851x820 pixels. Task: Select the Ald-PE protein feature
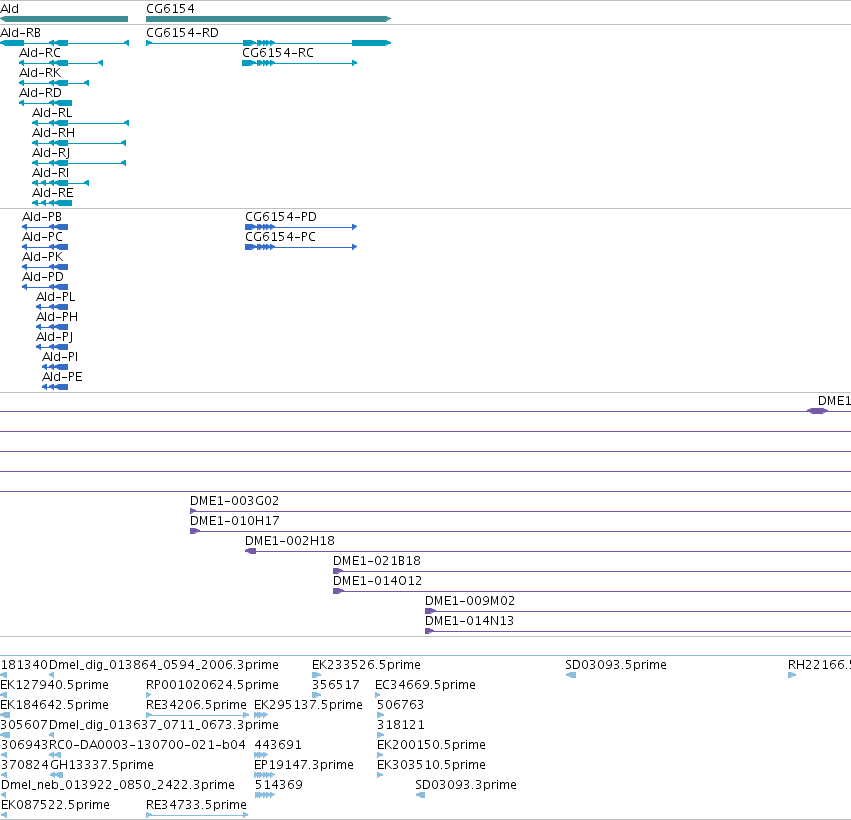(55, 387)
